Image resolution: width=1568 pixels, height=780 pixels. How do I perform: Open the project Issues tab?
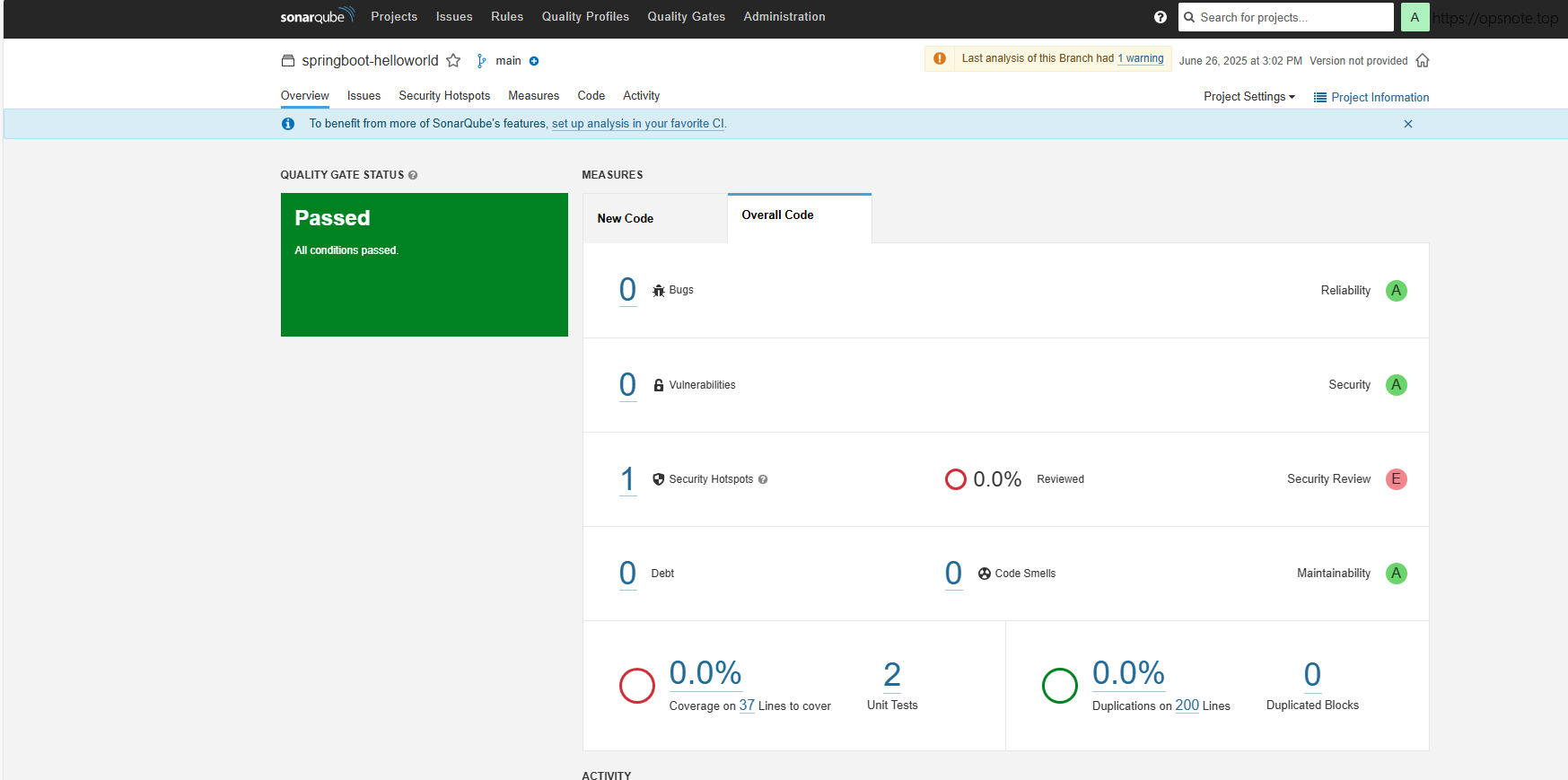point(364,96)
